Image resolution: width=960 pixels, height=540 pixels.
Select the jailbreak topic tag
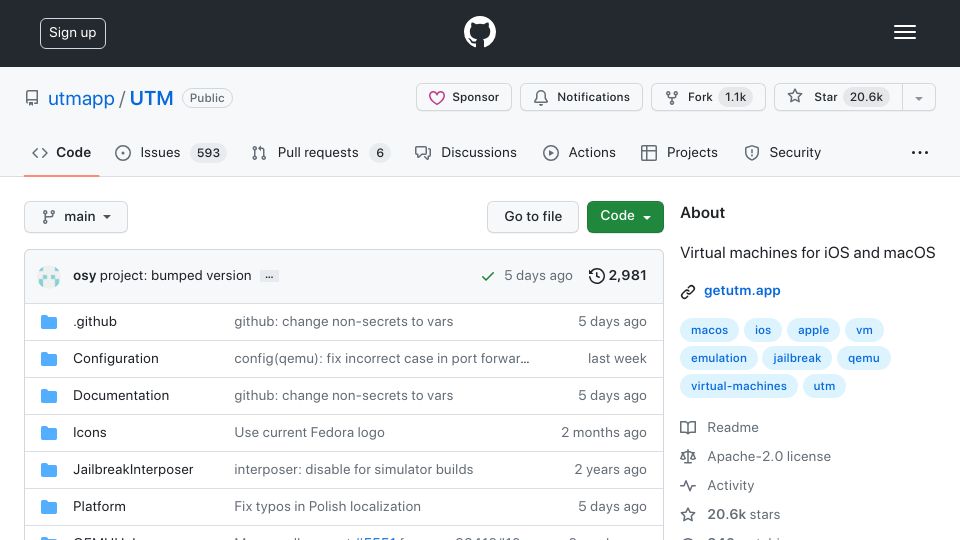[797, 358]
